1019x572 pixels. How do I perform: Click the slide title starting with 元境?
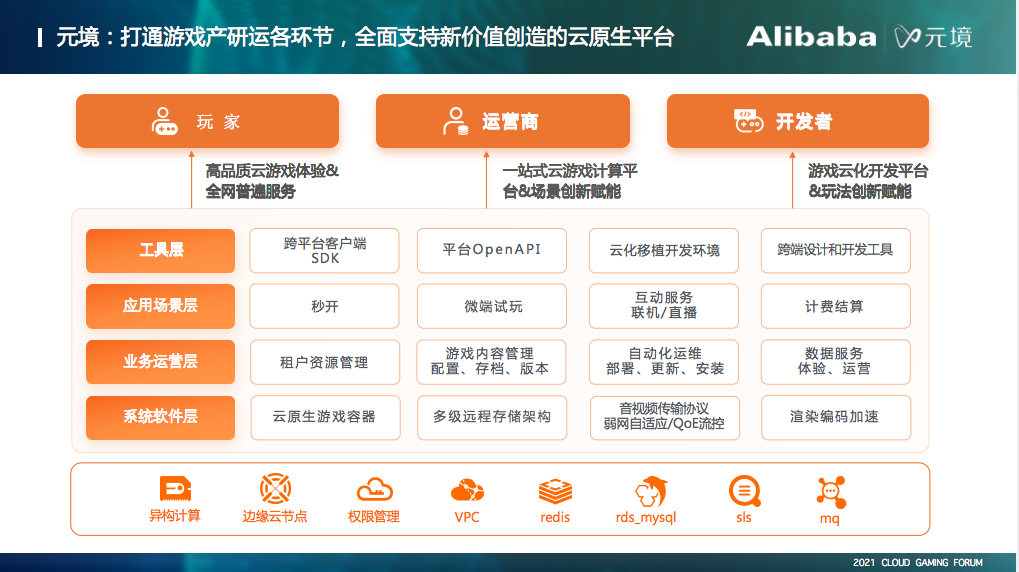365,37
